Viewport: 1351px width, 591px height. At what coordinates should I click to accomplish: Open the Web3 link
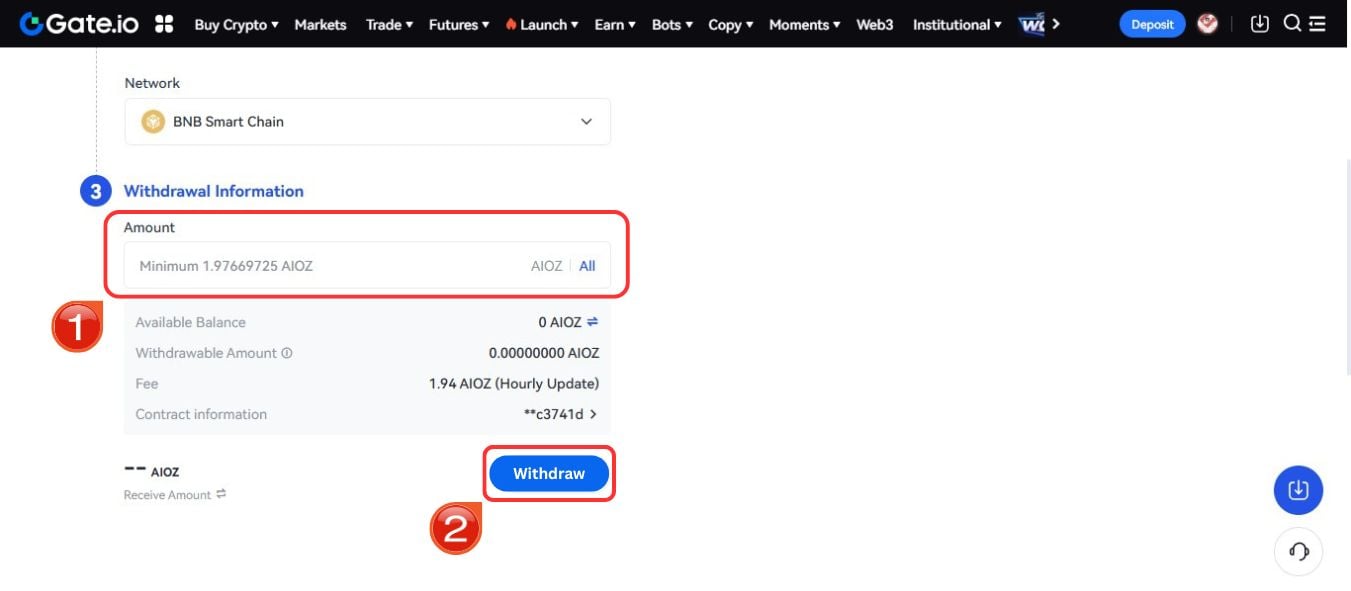point(875,25)
